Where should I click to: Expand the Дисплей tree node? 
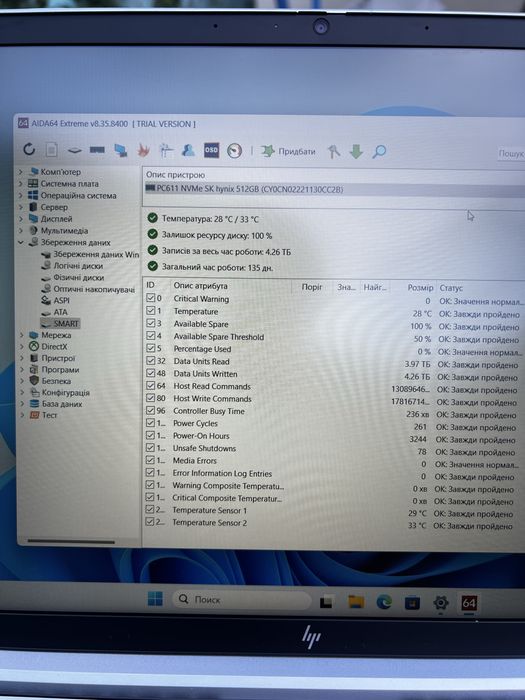(21, 219)
